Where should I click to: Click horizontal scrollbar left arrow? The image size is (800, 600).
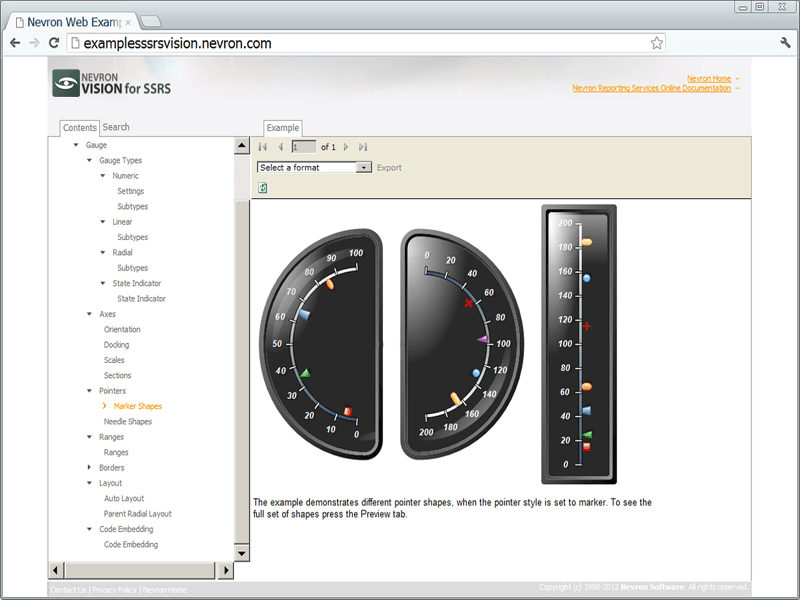point(56,570)
